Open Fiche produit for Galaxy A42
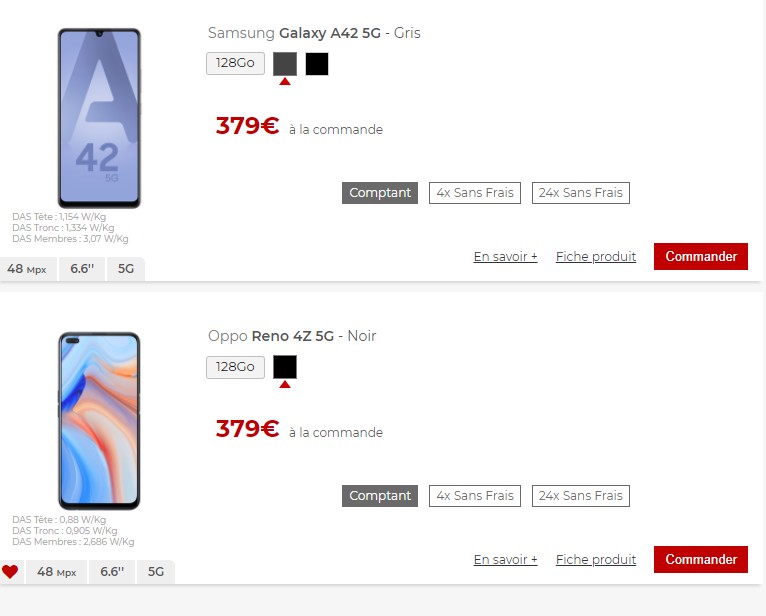766x616 pixels. (596, 256)
